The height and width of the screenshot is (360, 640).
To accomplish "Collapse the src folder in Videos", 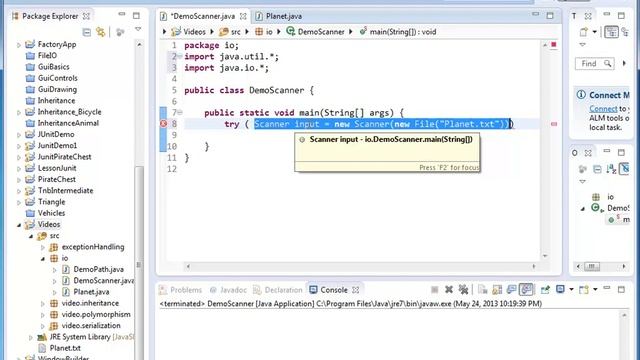I will click(31, 236).
